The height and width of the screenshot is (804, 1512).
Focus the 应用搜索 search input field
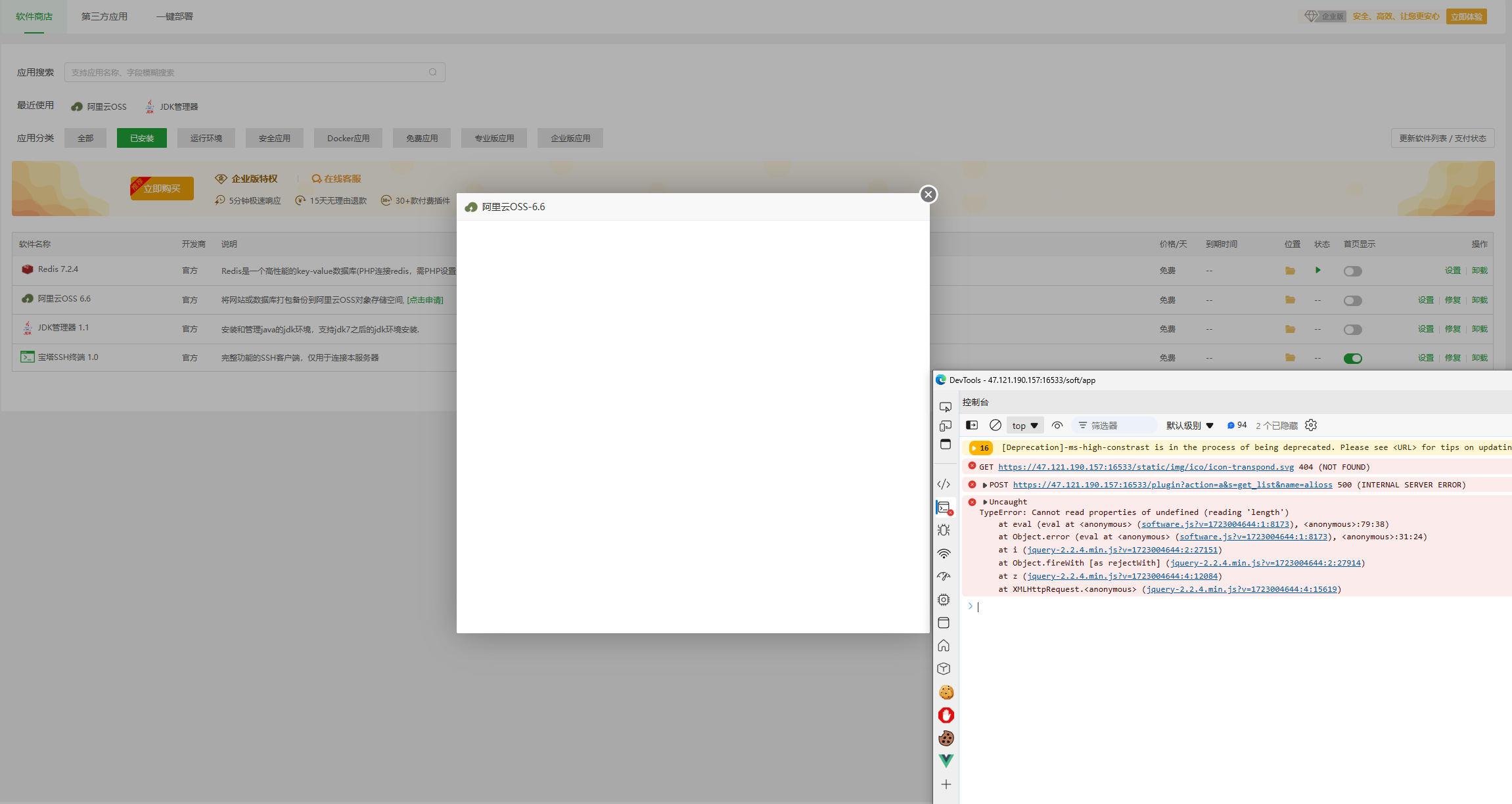pyautogui.click(x=254, y=72)
